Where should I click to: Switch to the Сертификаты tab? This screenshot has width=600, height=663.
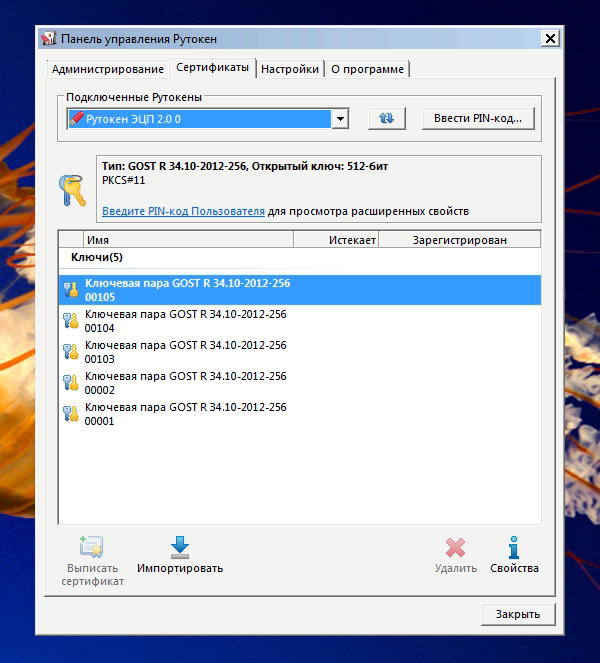[x=212, y=68]
